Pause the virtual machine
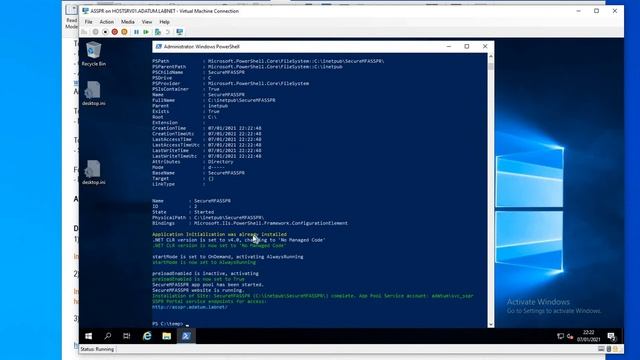Image resolution: width=640 pixels, height=360 pixels. pyautogui.click(x=136, y=32)
